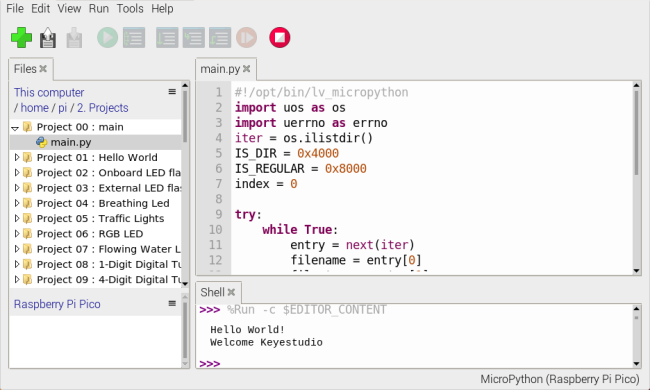The image size is (650, 390).
Task: Run current script with green play icon
Action: [107, 38]
